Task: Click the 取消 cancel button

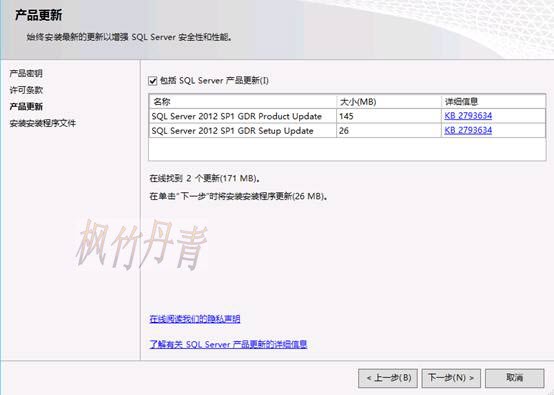Action: (514, 378)
